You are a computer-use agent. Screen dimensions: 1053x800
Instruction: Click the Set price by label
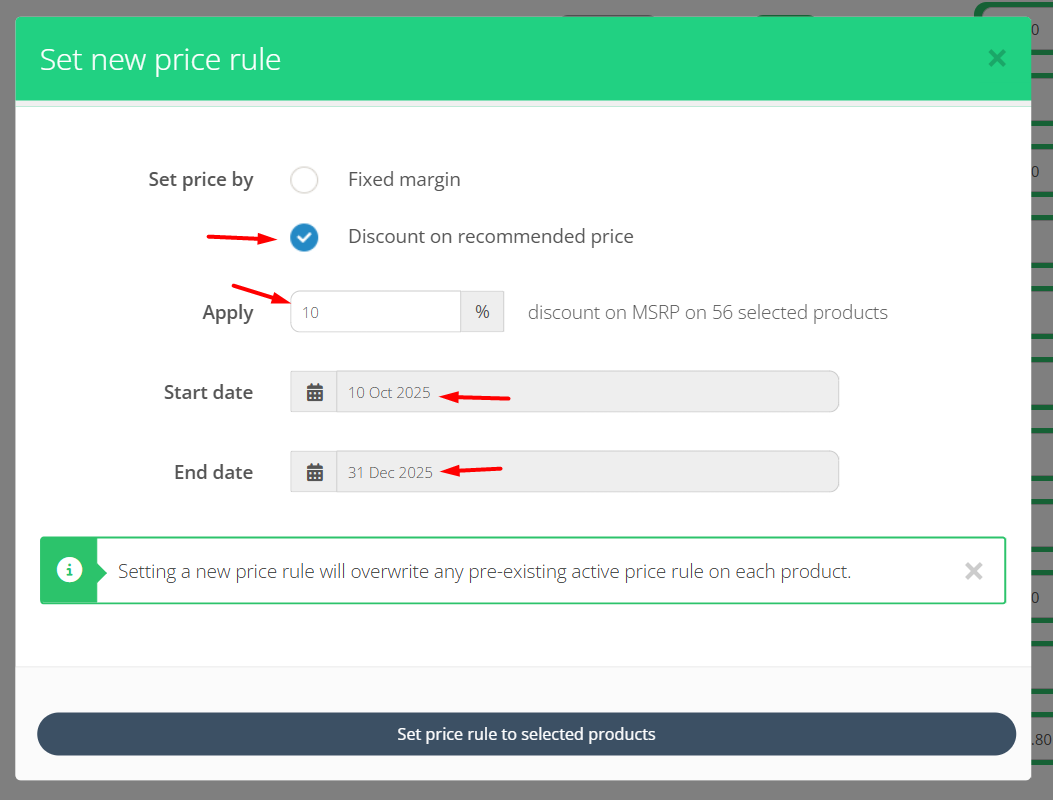(201, 180)
